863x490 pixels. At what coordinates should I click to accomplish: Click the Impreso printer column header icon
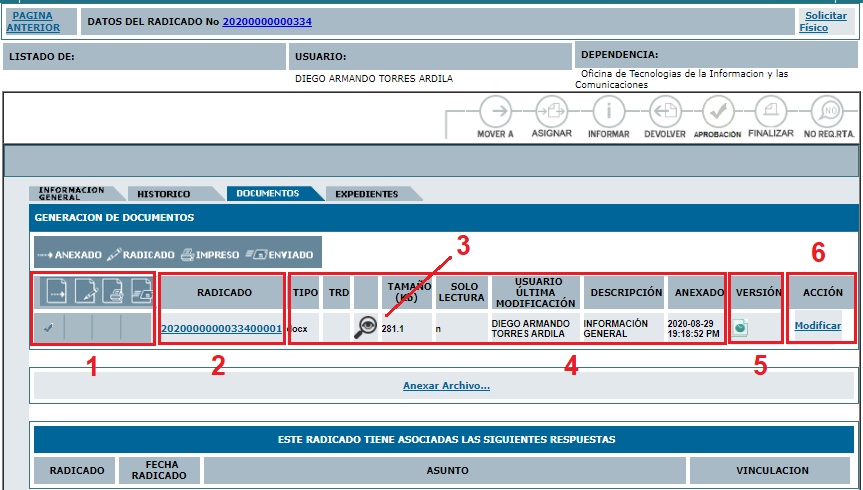click(114, 291)
